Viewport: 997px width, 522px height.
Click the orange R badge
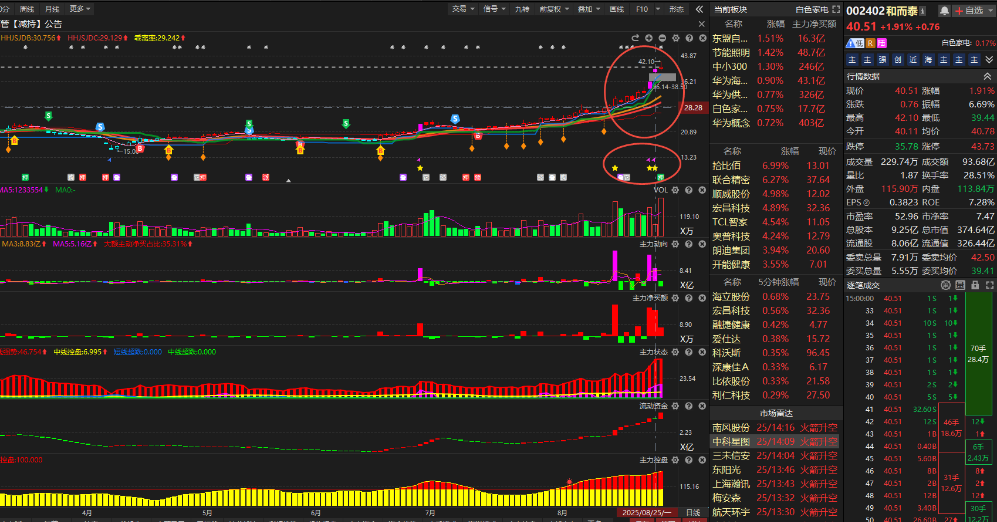pos(870,43)
